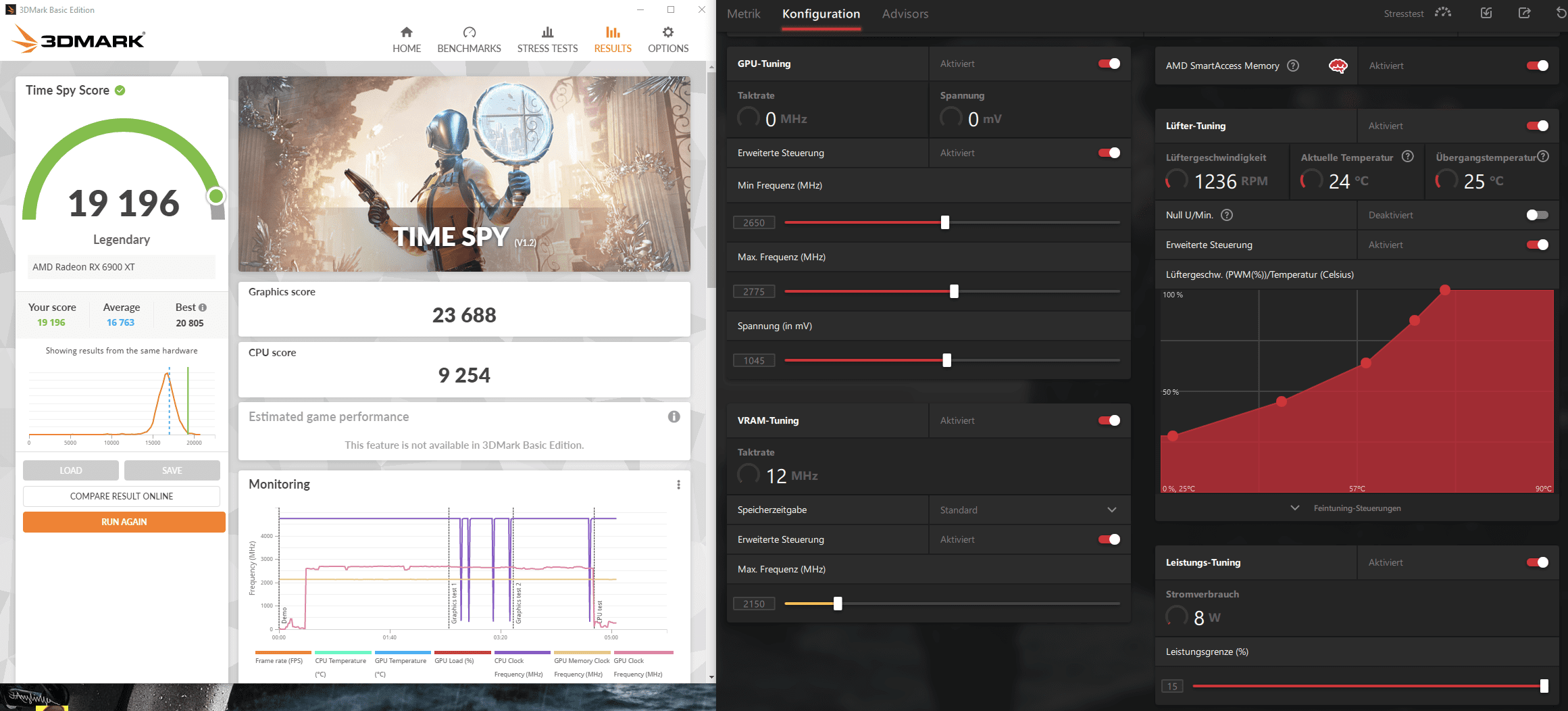Screen dimensions: 1568x711
Task: Click help icon next to Übergangstemperatur
Action: (x=1543, y=157)
